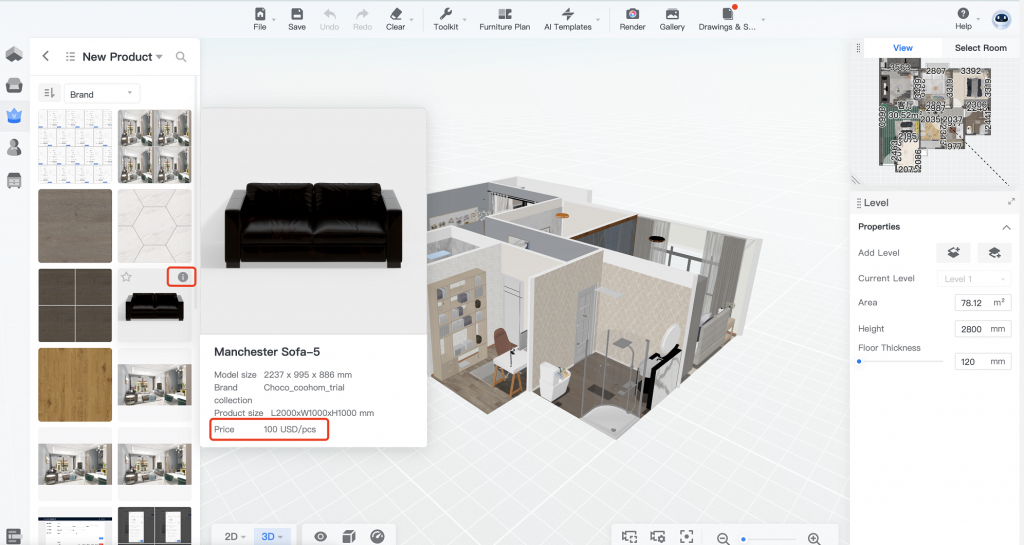
Task: Open the Render camera tool
Action: pos(632,19)
